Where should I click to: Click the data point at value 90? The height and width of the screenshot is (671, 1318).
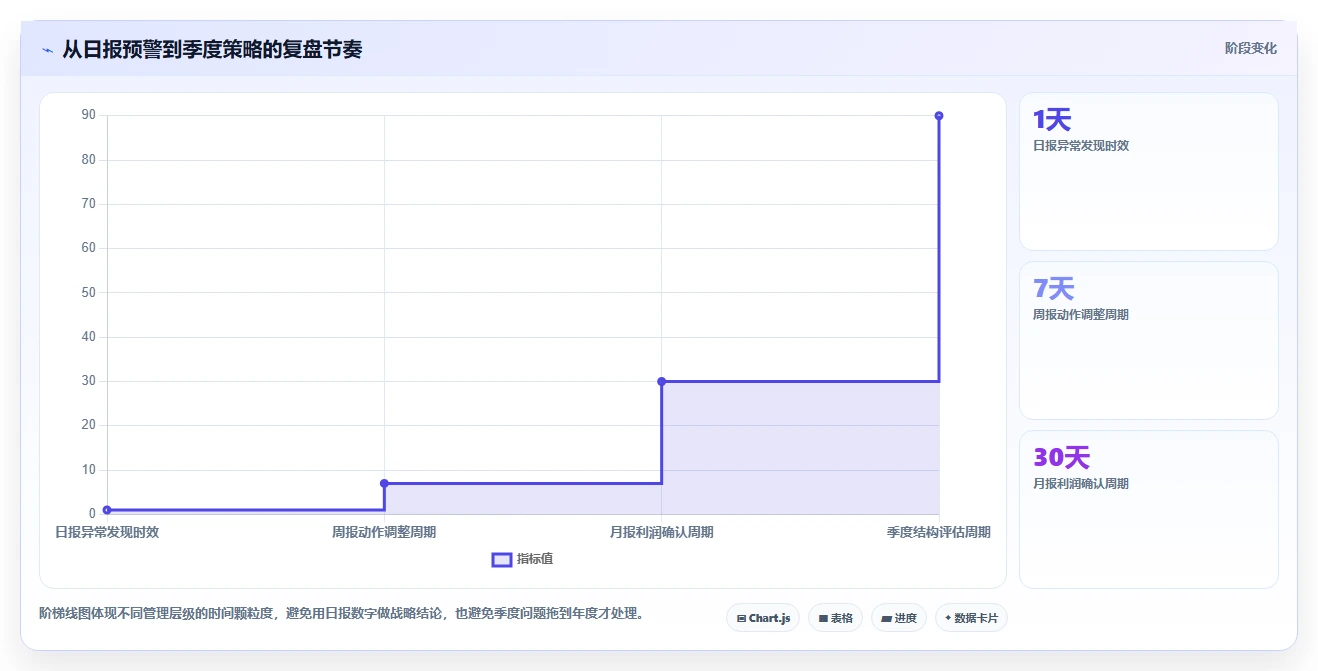pyautogui.click(x=939, y=116)
